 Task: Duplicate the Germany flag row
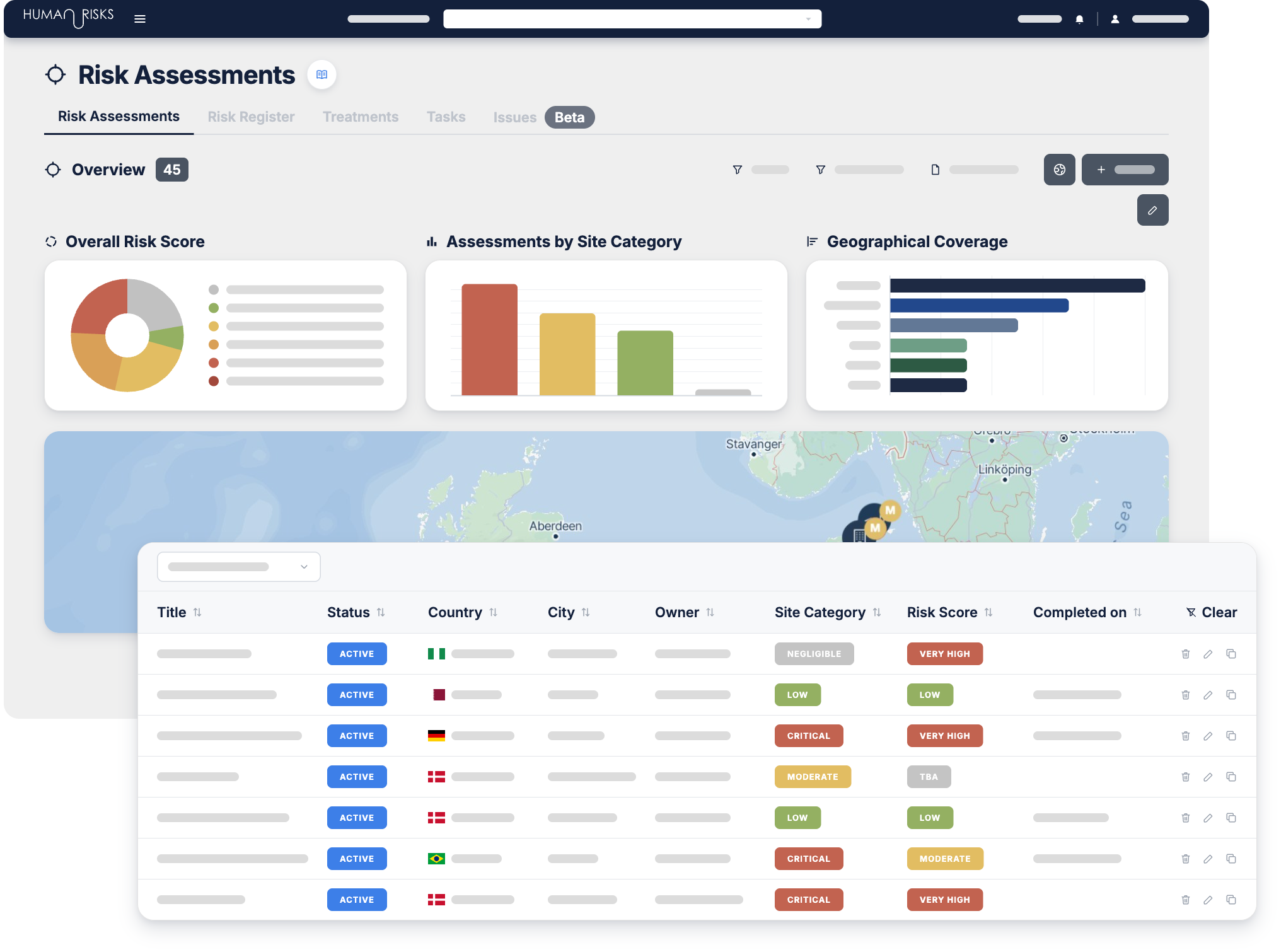pos(1231,736)
